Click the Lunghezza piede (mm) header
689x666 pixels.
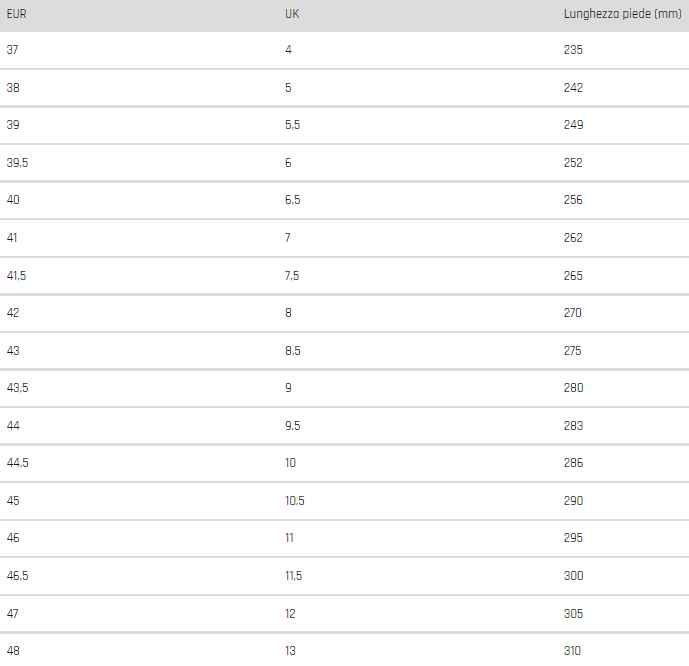click(622, 14)
